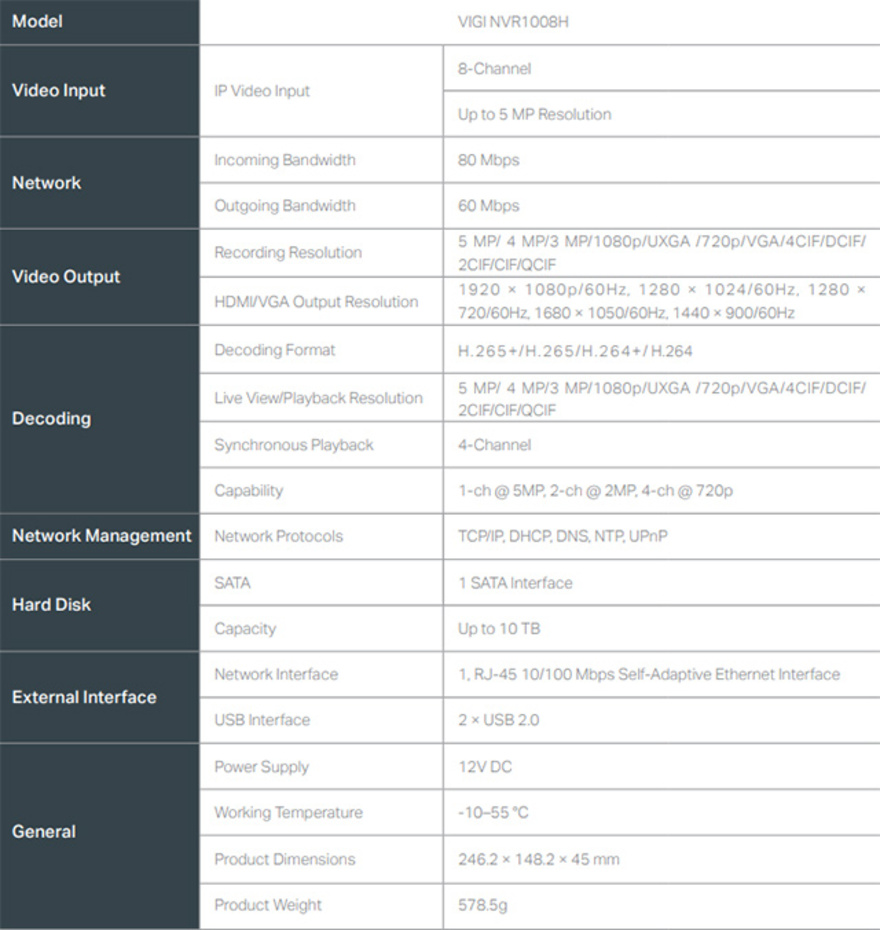Select the Capability value text
This screenshot has width=880, height=930.
point(595,491)
